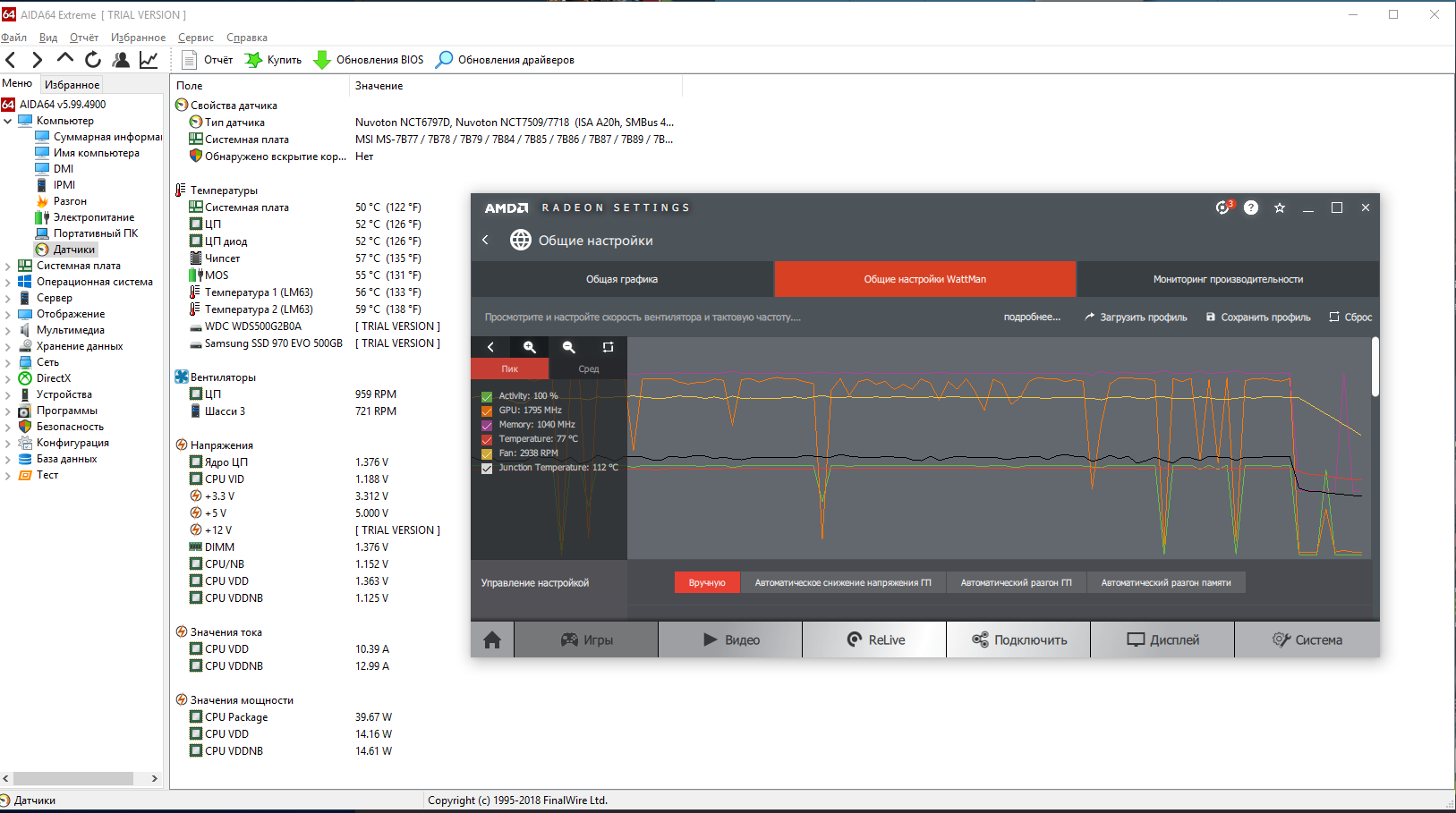Toggle GPU clock graph checkbox
Viewport: 1456px width, 813px height.
(x=487, y=411)
